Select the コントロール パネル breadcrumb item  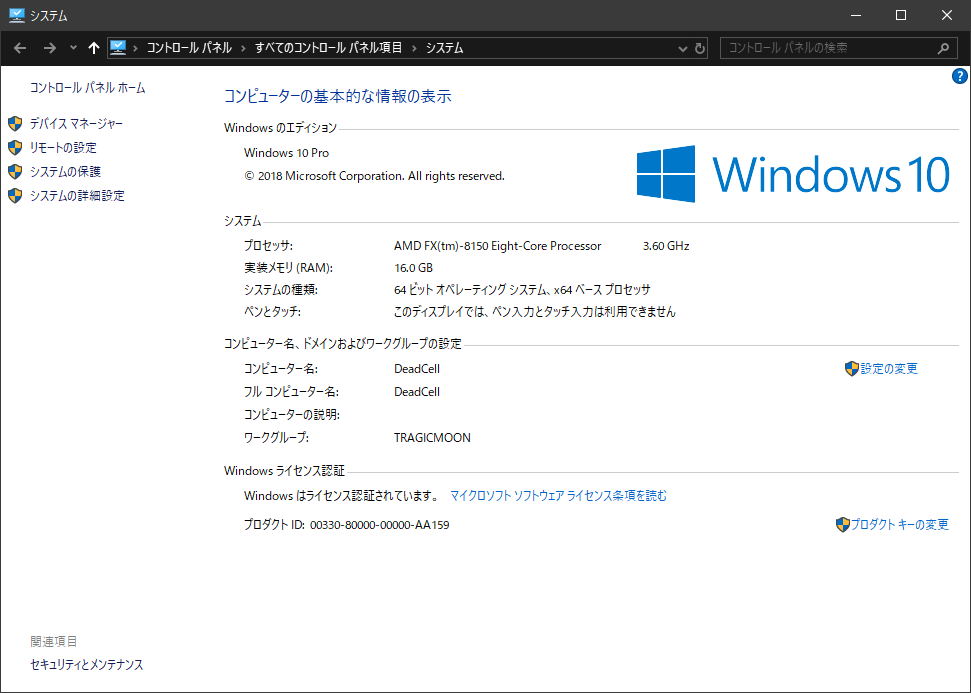(189, 48)
